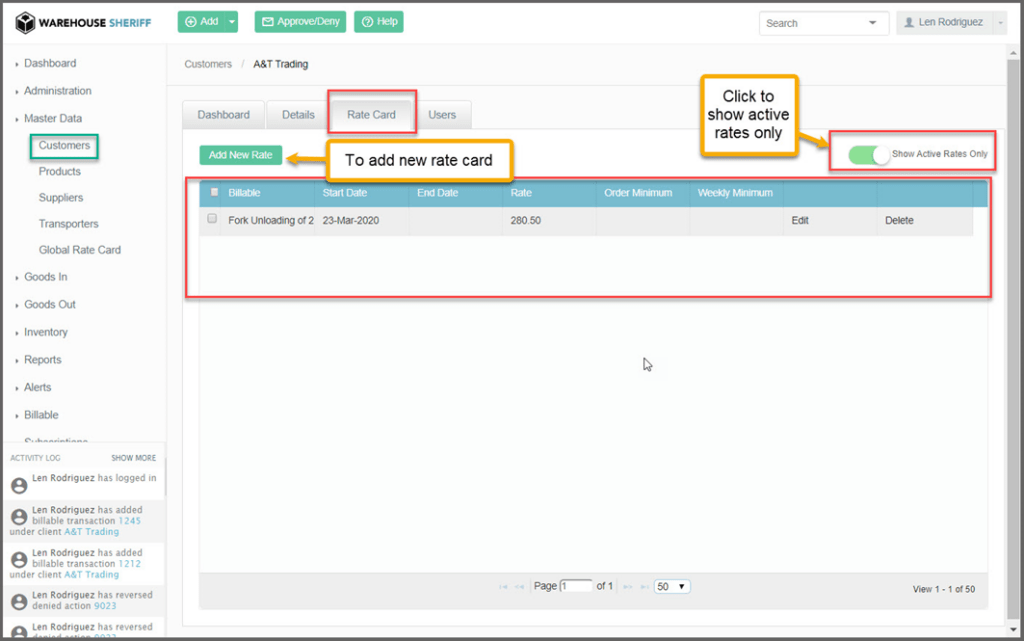Open the rows-per-page 50 dropdown

coord(672,586)
